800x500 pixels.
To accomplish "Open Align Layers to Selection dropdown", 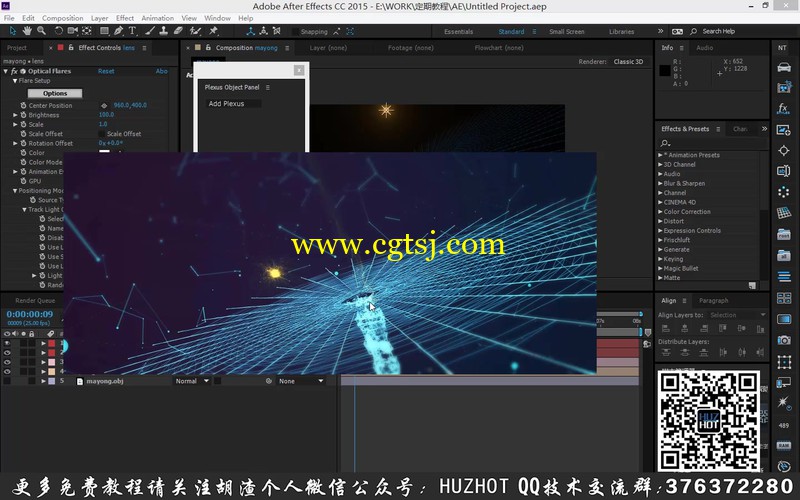I will pyautogui.click(x=736, y=315).
